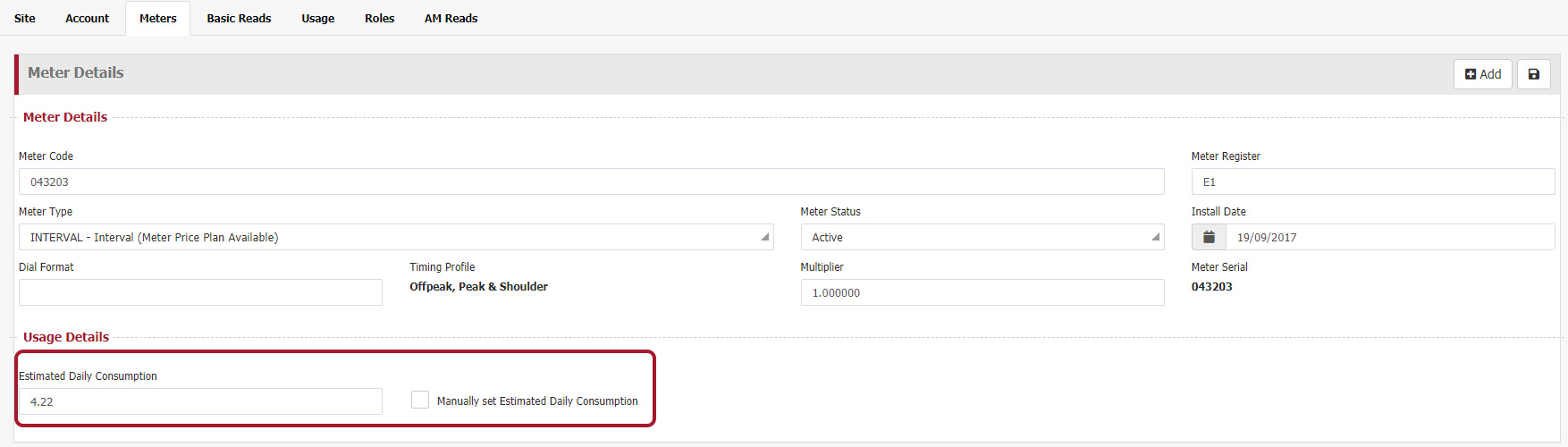Open the Install Date calendar icon
1568x447 pixels.
1209,237
